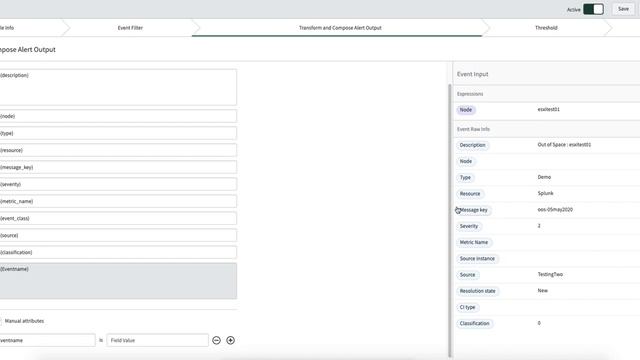Click the Eventname attribute name field
Viewport: 640px width, 360px height.
(47, 340)
